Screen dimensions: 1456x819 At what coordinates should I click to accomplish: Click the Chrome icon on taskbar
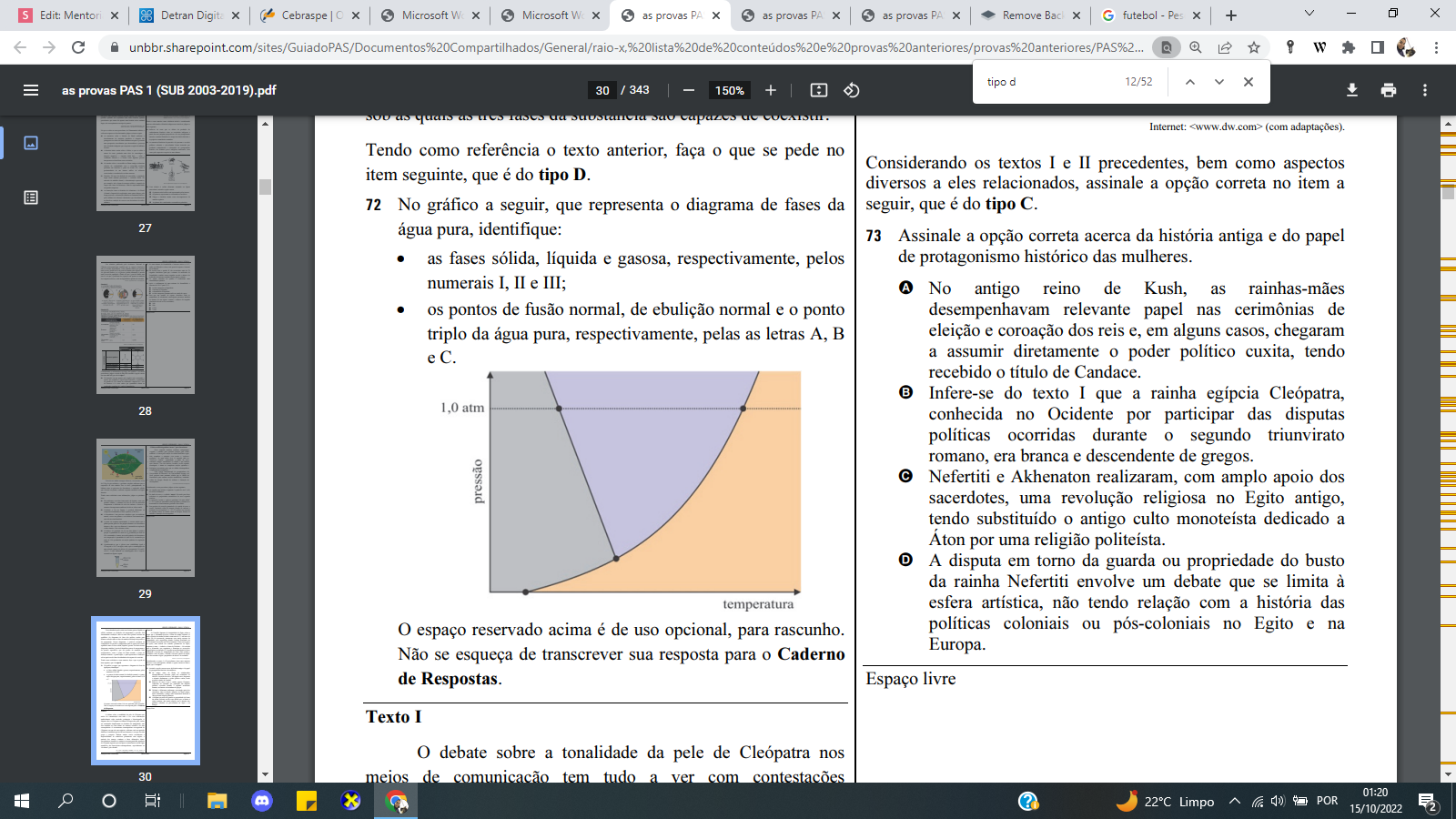click(397, 801)
